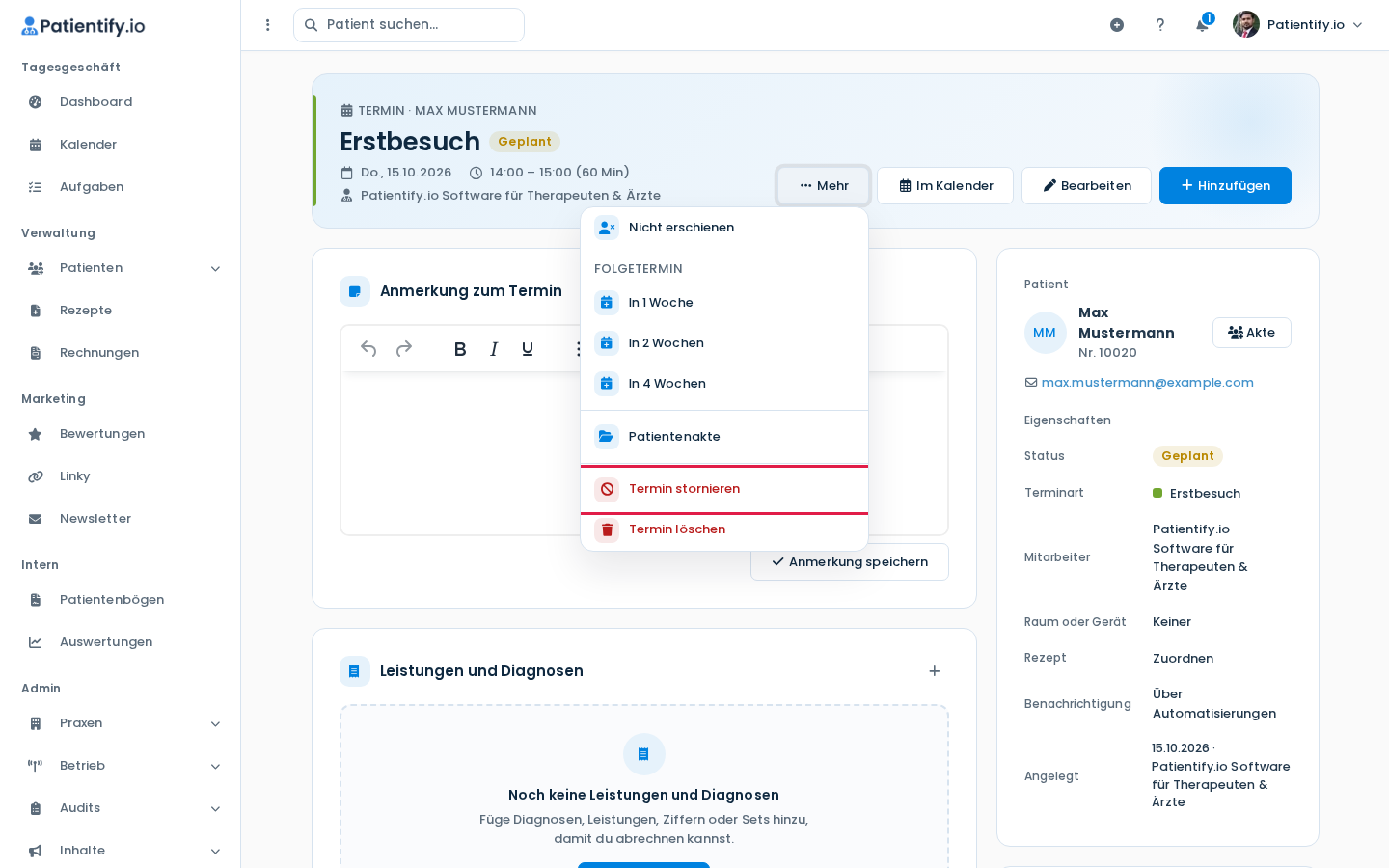Select Termin löschen in the menu
Image resolution: width=1389 pixels, height=868 pixels.
pyautogui.click(x=724, y=529)
